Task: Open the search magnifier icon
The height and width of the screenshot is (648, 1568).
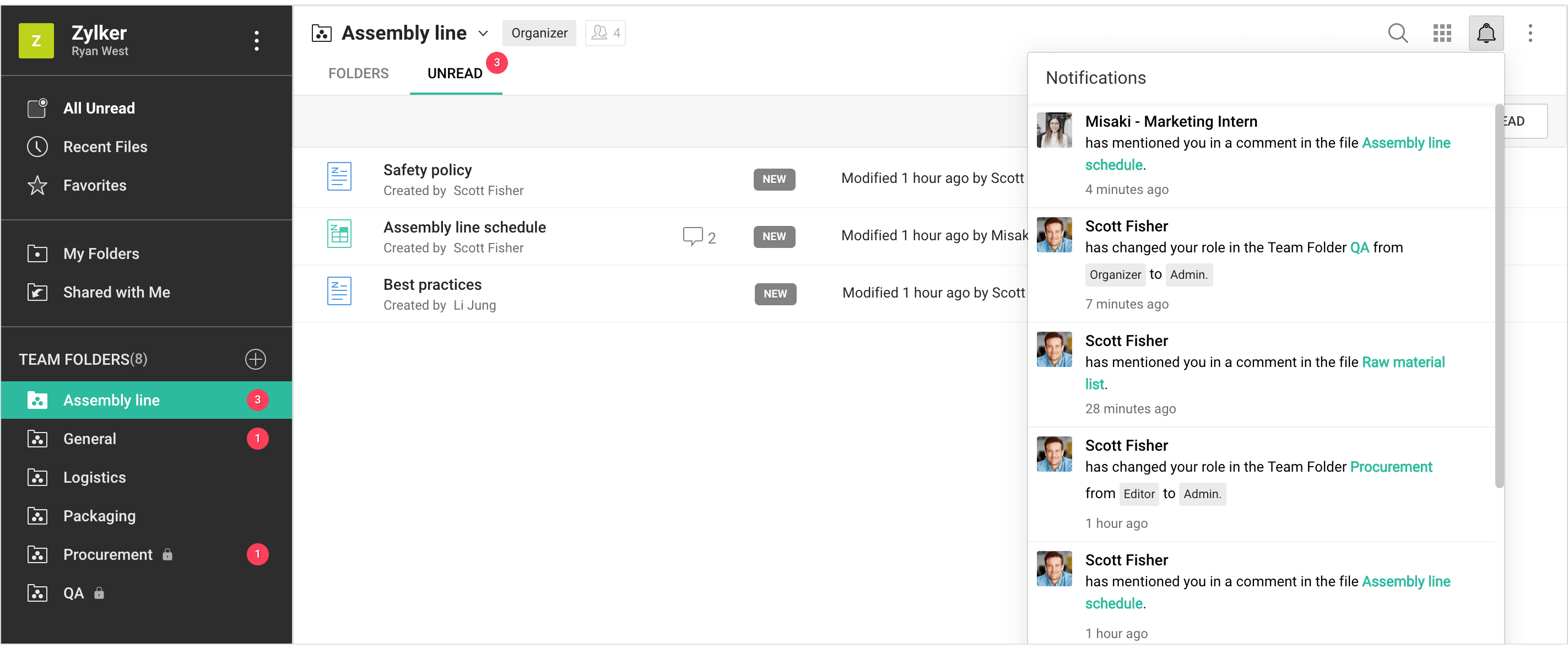Action: click(1398, 33)
